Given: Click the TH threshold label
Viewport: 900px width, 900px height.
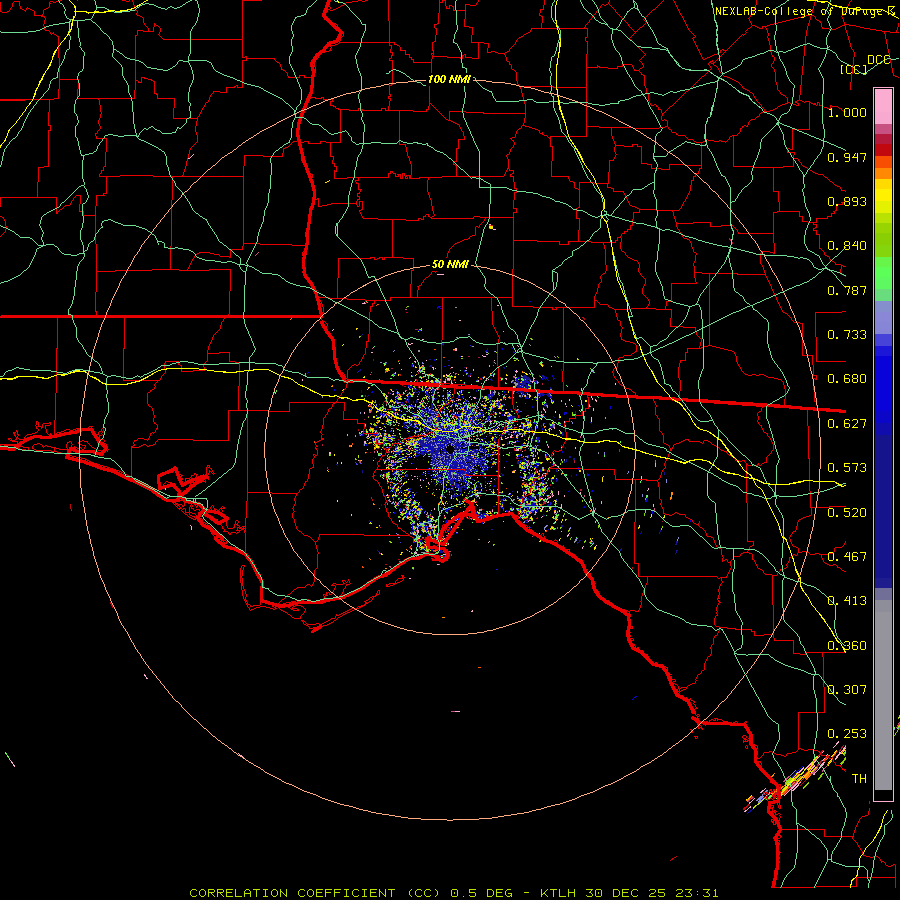Looking at the screenshot, I should click(859, 778).
